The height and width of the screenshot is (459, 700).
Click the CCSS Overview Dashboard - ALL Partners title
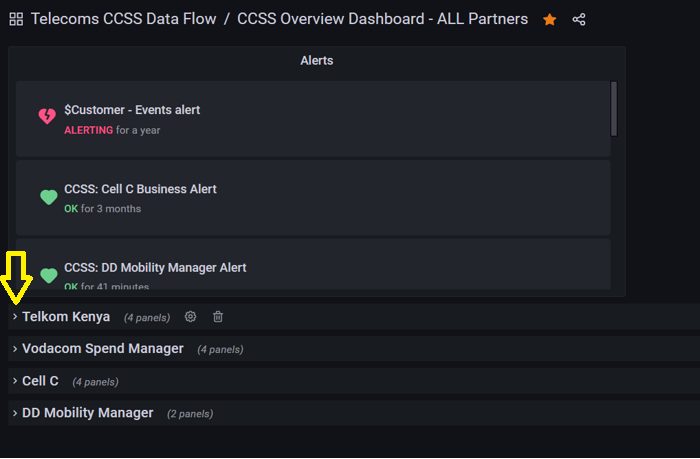(383, 19)
